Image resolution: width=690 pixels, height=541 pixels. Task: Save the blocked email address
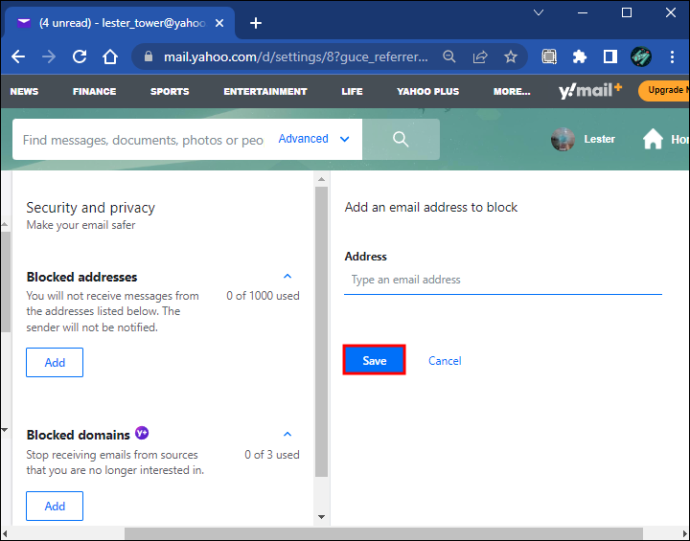[x=374, y=361]
